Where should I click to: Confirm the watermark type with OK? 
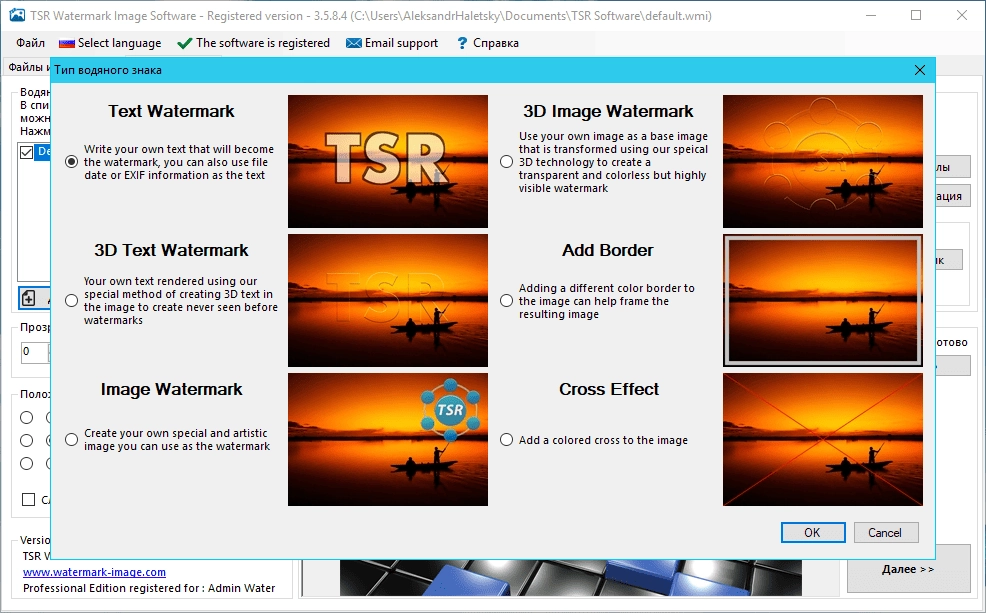point(812,533)
